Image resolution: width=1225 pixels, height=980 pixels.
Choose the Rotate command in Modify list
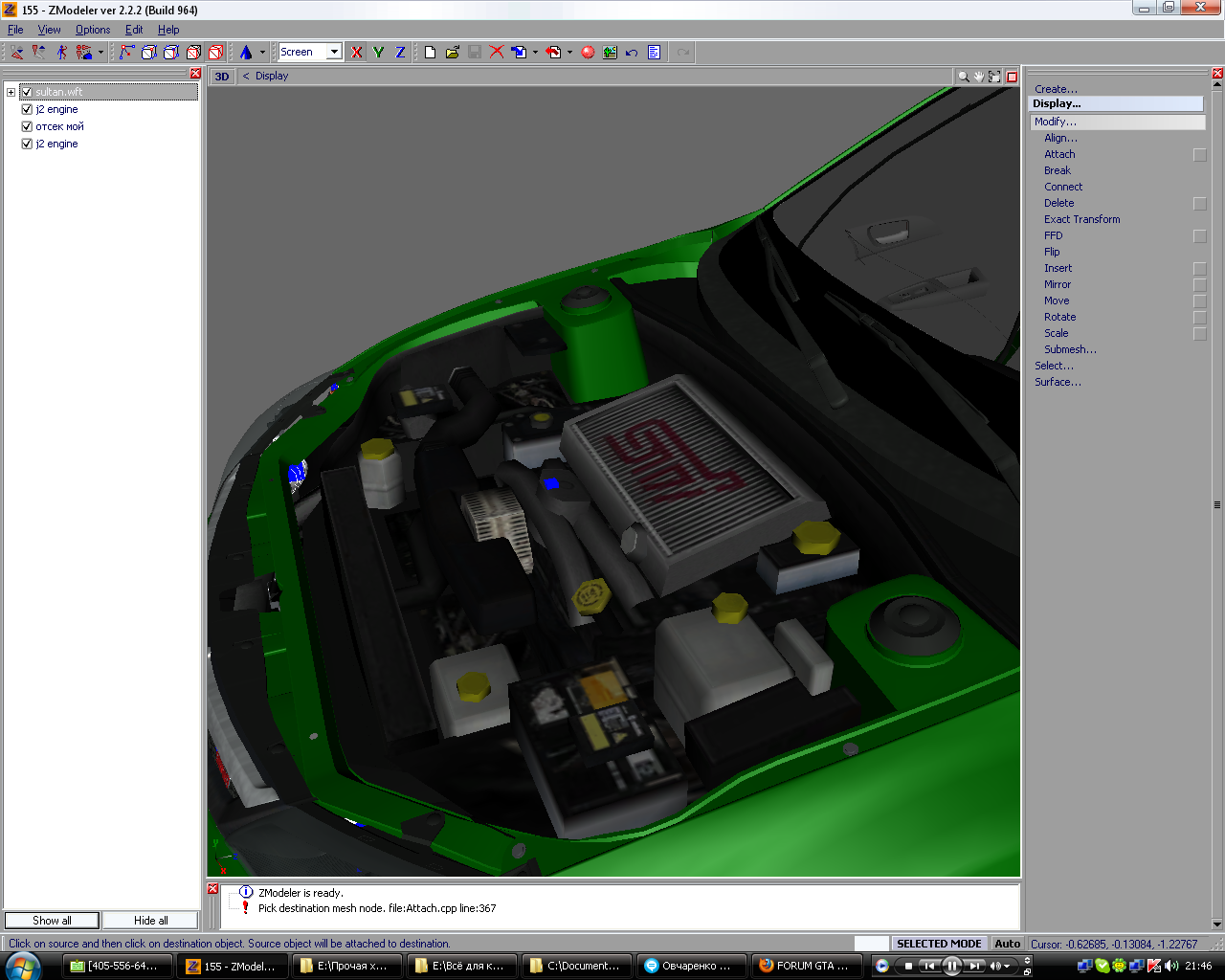pos(1059,317)
